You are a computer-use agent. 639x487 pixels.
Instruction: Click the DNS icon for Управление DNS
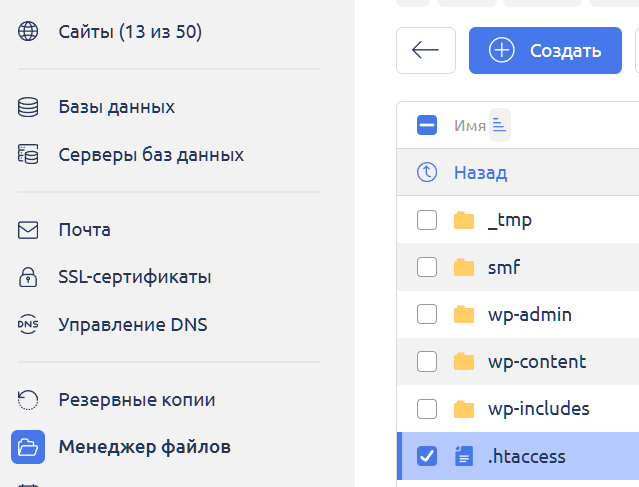pyautogui.click(x=28, y=325)
